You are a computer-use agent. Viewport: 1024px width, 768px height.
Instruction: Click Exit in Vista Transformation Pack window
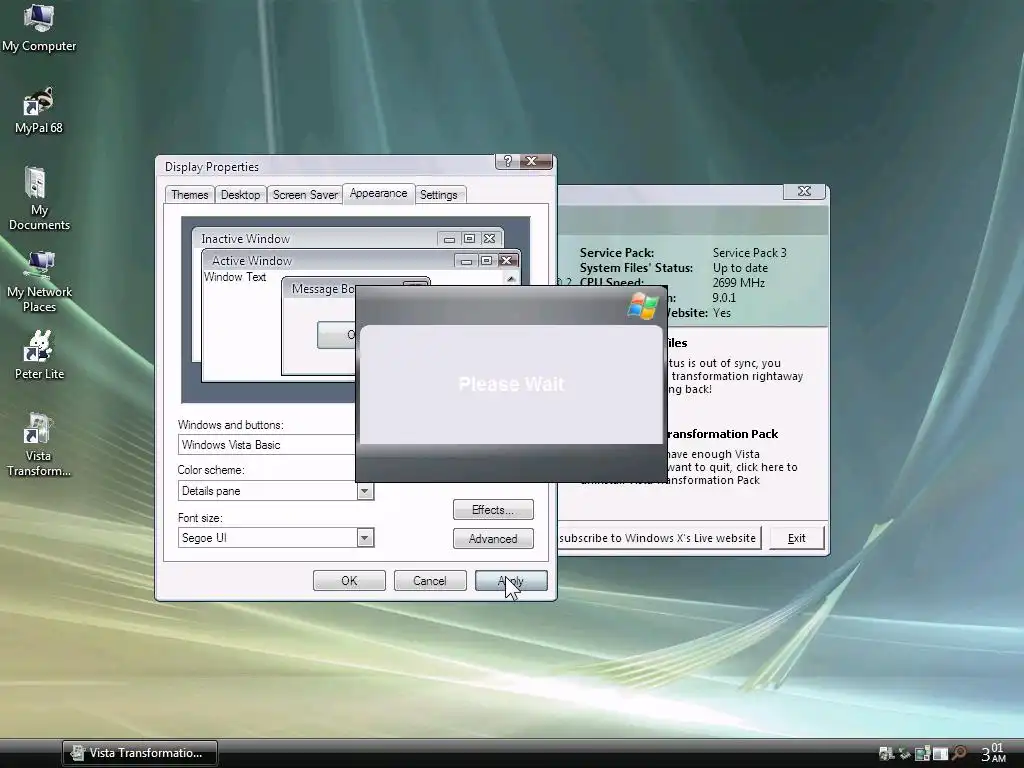(x=797, y=538)
